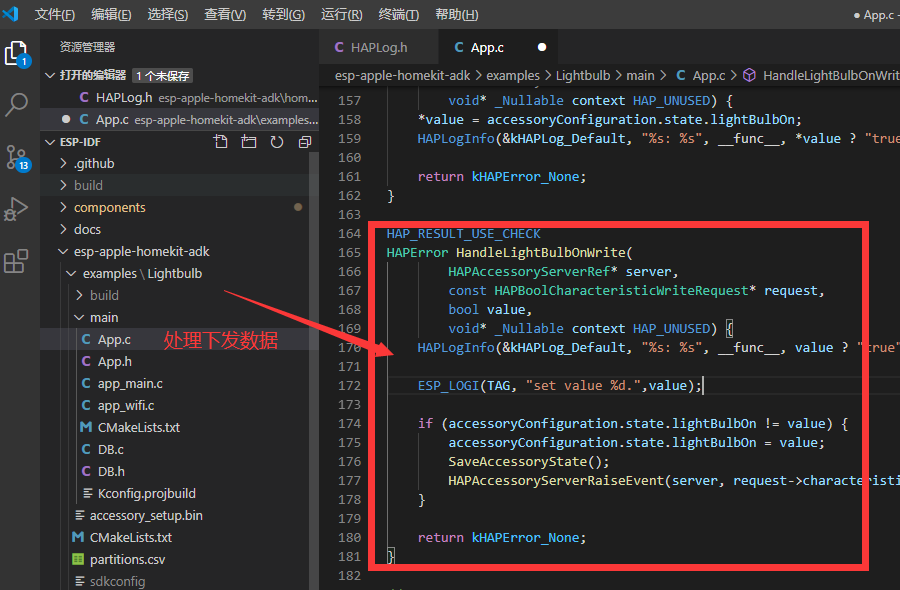This screenshot has height=590, width=900.
Task: Open the Explorer activity bar icon
Action: click(x=17, y=55)
